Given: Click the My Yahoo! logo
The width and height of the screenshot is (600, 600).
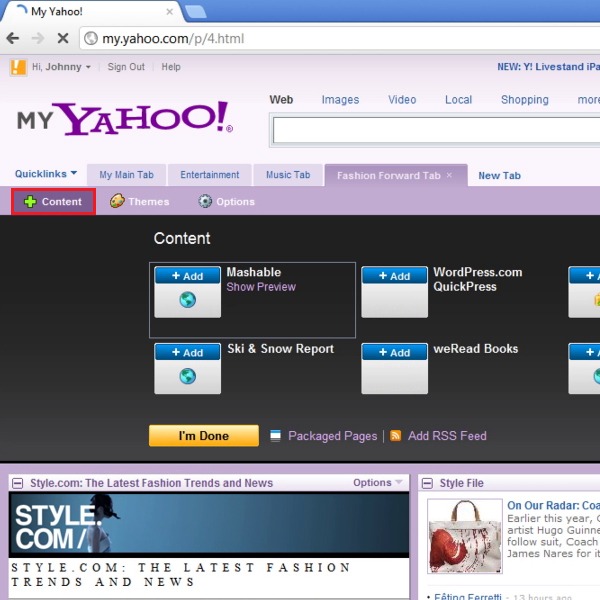Looking at the screenshot, I should (x=125, y=118).
